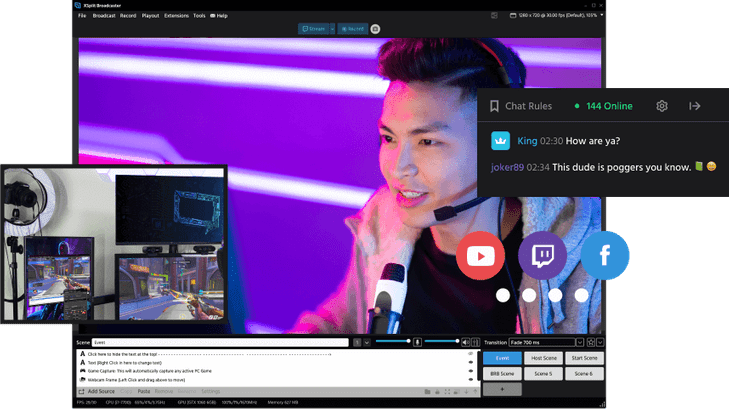This screenshot has width=729, height=409.
Task: Click the layout icon left of resolution text
Action: (494, 15)
